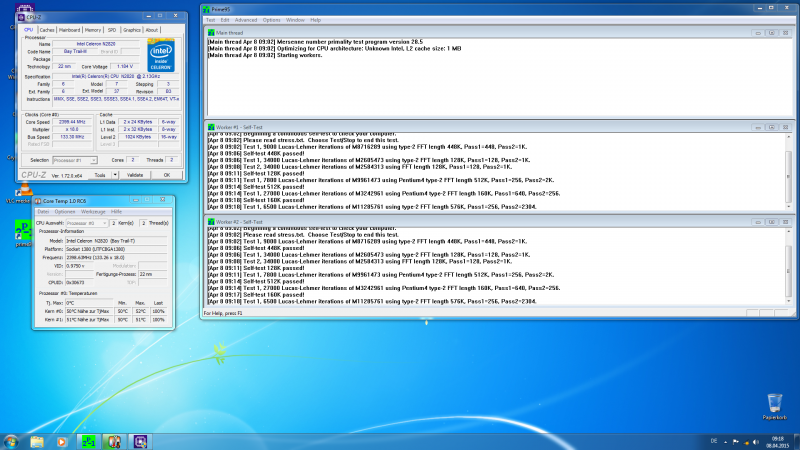Switch to Prime95 taskbar button

(89, 442)
